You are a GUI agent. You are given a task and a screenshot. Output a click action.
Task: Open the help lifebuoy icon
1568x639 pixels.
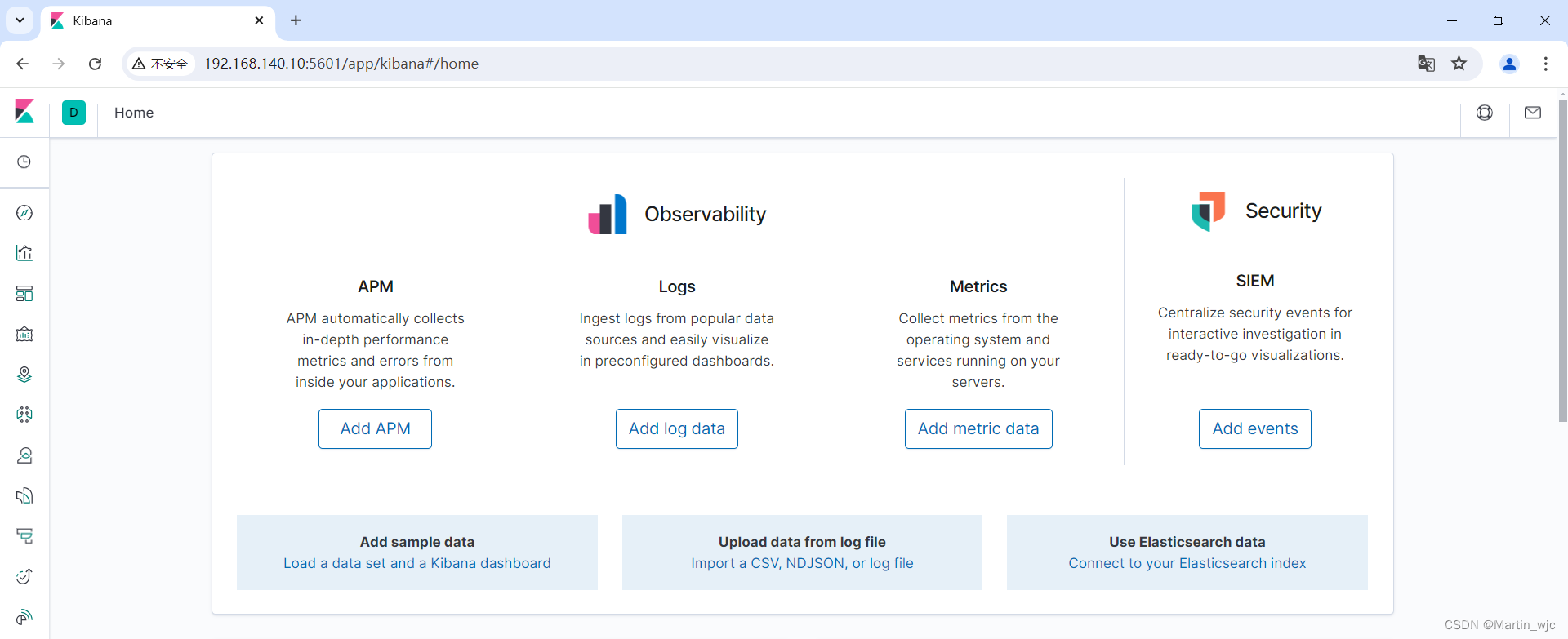1485,113
